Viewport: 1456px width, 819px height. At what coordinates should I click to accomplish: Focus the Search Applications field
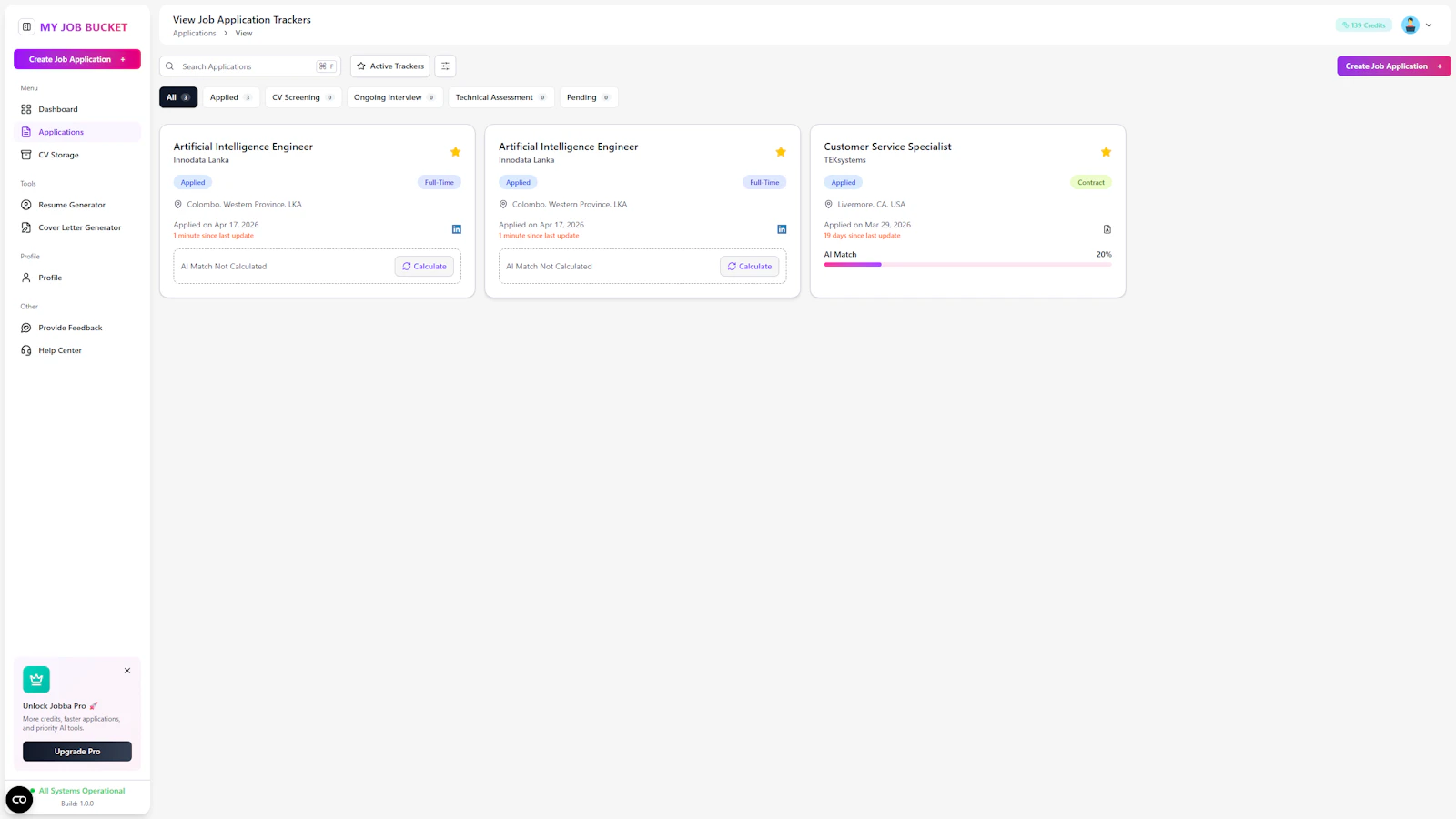(250, 66)
